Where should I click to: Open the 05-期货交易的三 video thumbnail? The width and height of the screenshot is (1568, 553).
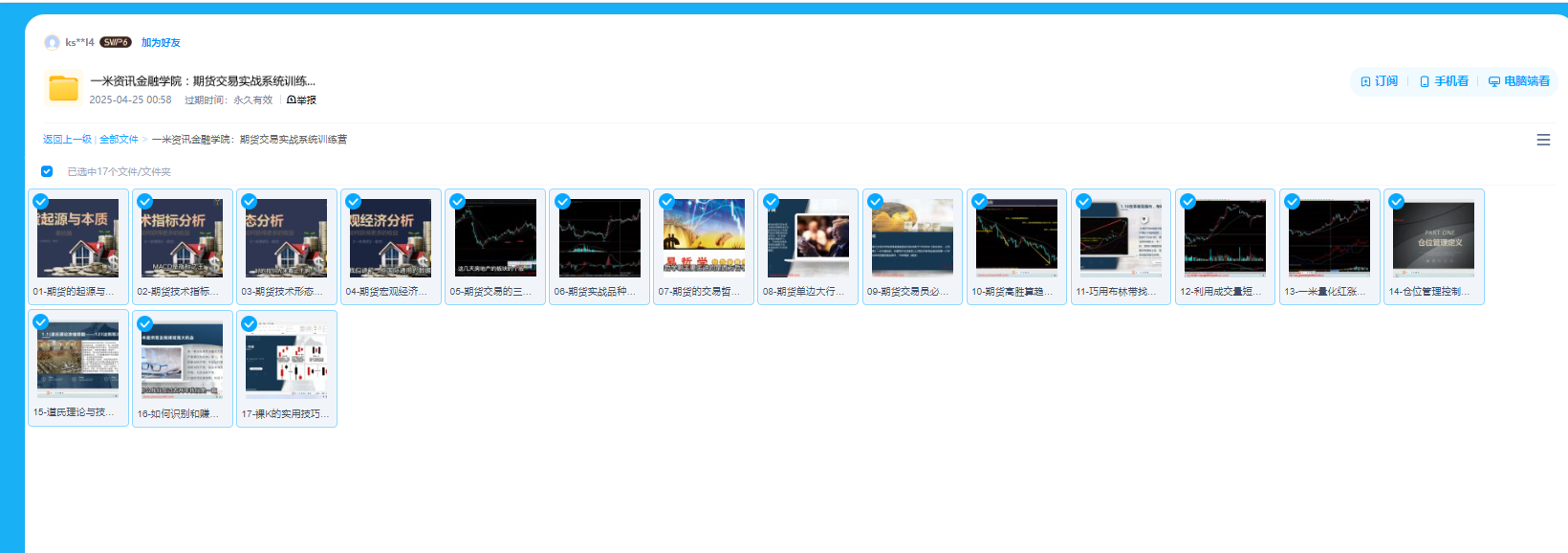495,238
